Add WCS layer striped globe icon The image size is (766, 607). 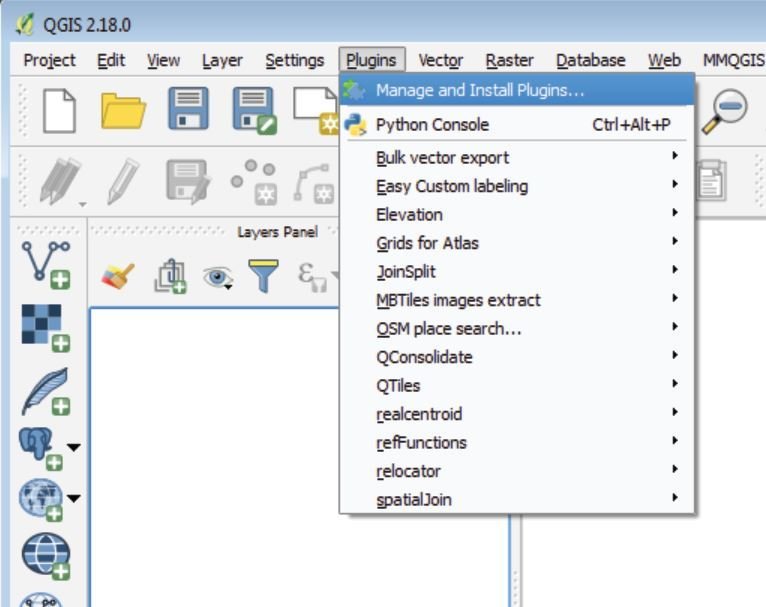(46, 556)
